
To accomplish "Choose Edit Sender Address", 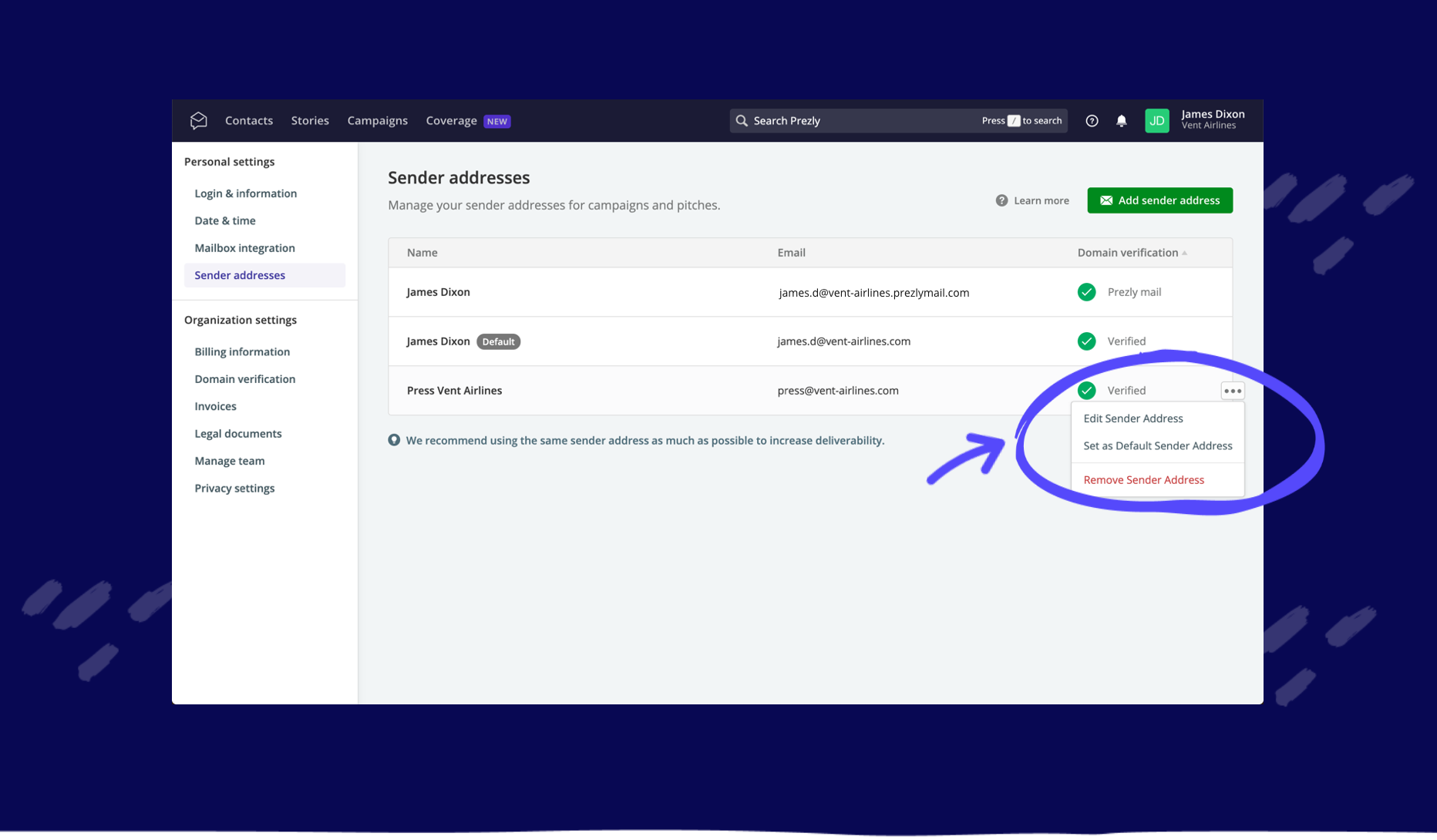I will (x=1132, y=418).
